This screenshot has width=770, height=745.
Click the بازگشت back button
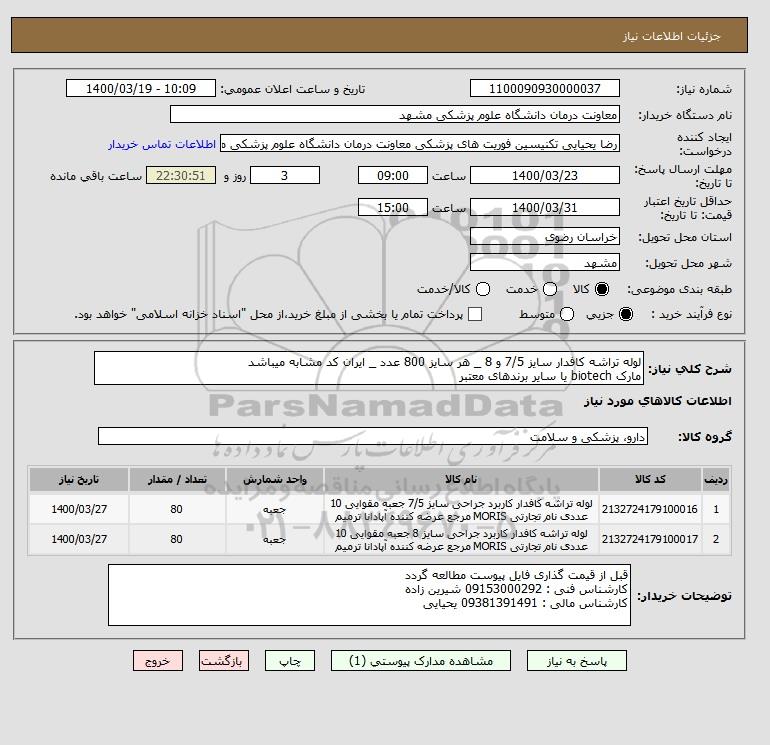click(224, 661)
